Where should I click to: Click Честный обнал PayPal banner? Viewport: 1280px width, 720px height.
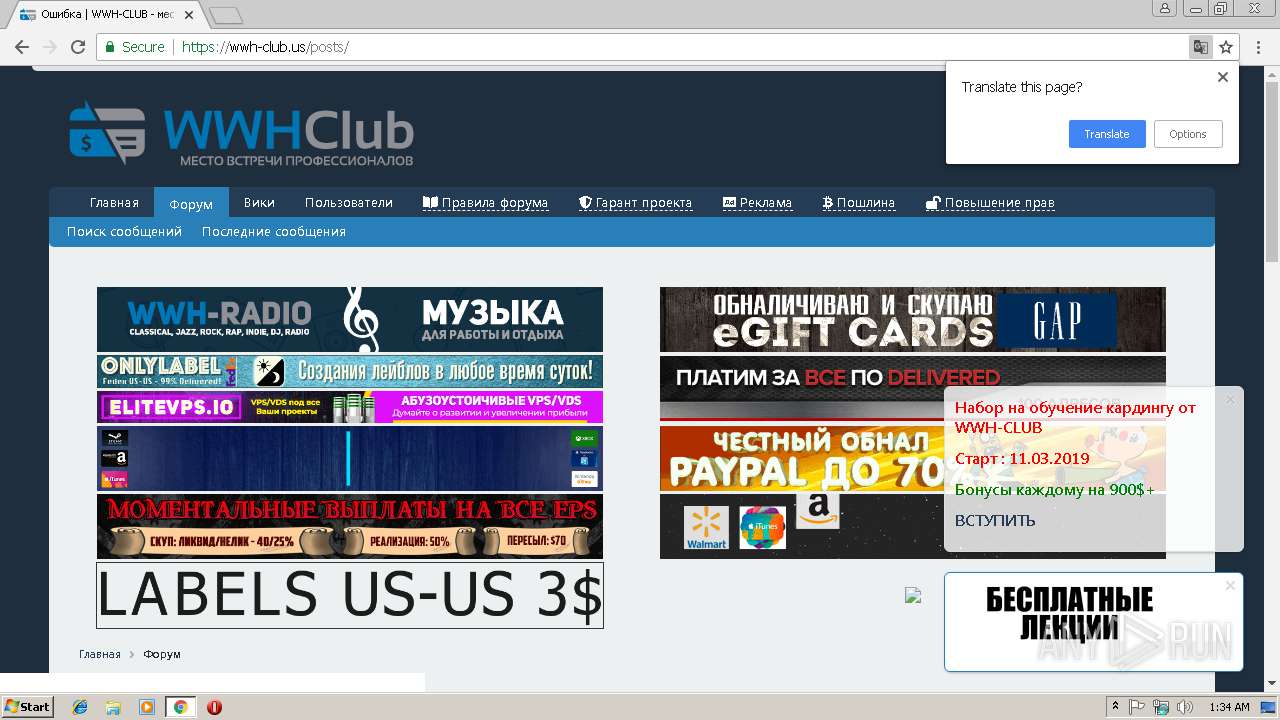[912, 458]
